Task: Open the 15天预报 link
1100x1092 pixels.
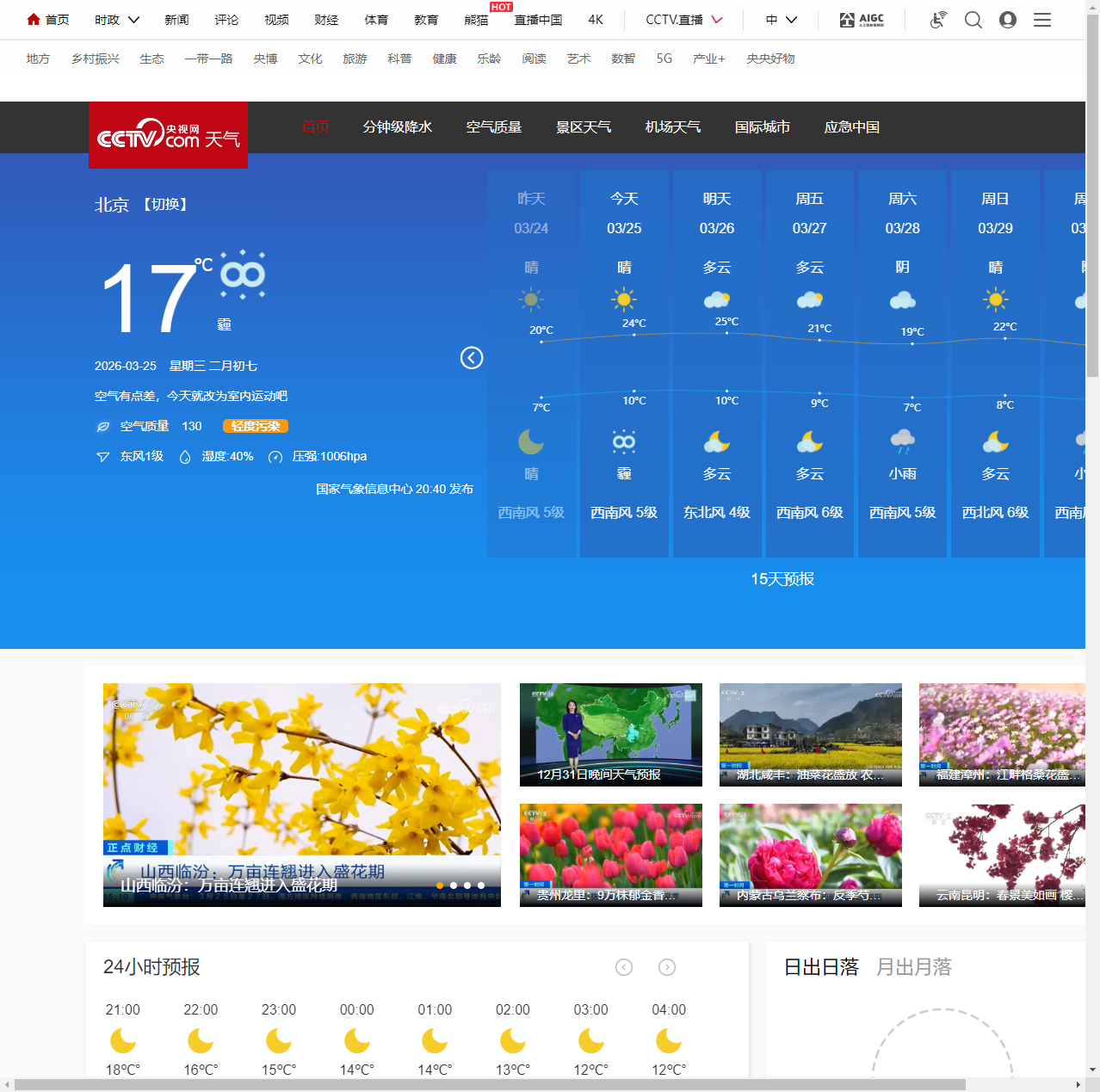Action: [782, 579]
